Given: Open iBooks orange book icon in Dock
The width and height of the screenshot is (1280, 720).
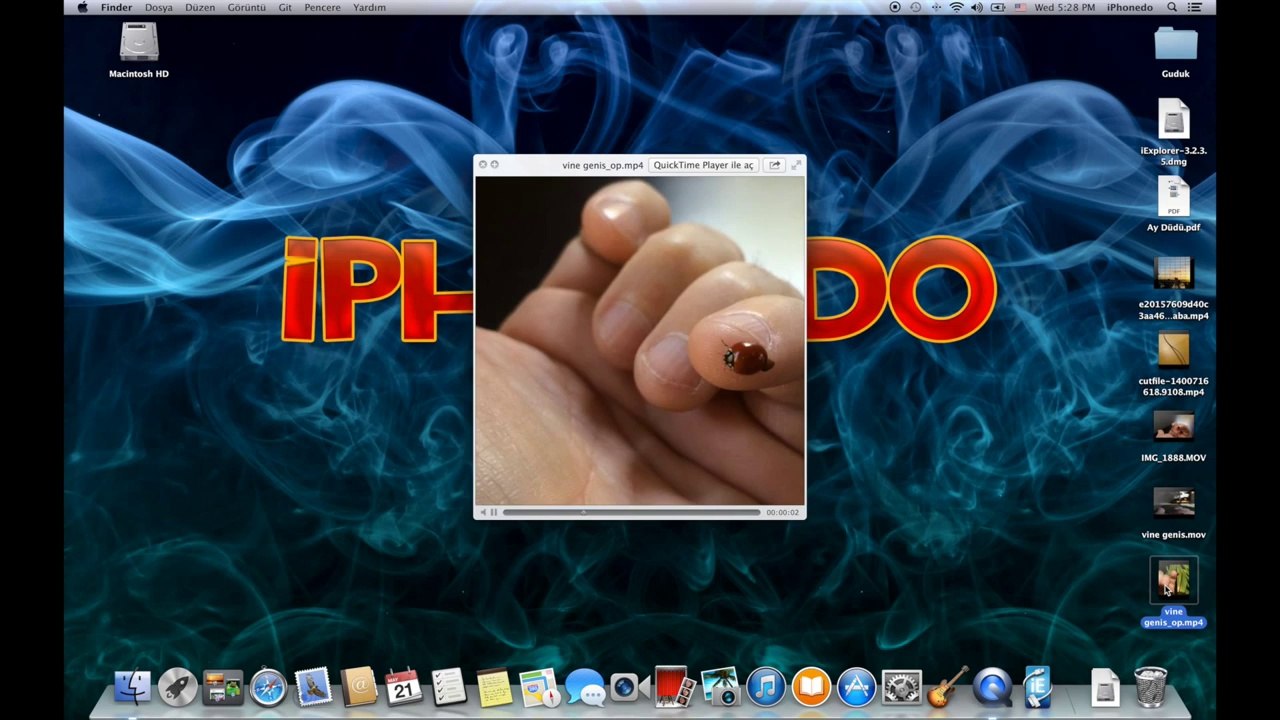Looking at the screenshot, I should coord(811,687).
